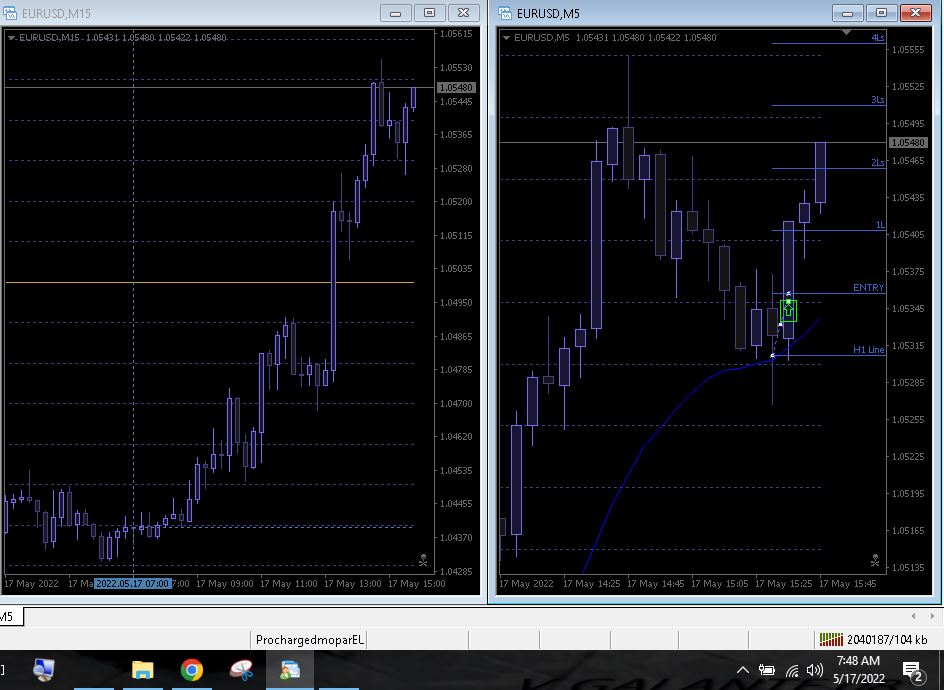Minimize the EURUSD,M15 chart window

point(396,13)
